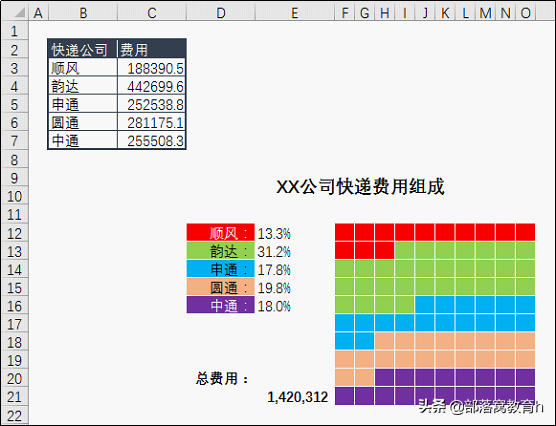Screen dimensions: 556x426
Task: Click the 快递公司 table header cell
Action: (x=82, y=49)
